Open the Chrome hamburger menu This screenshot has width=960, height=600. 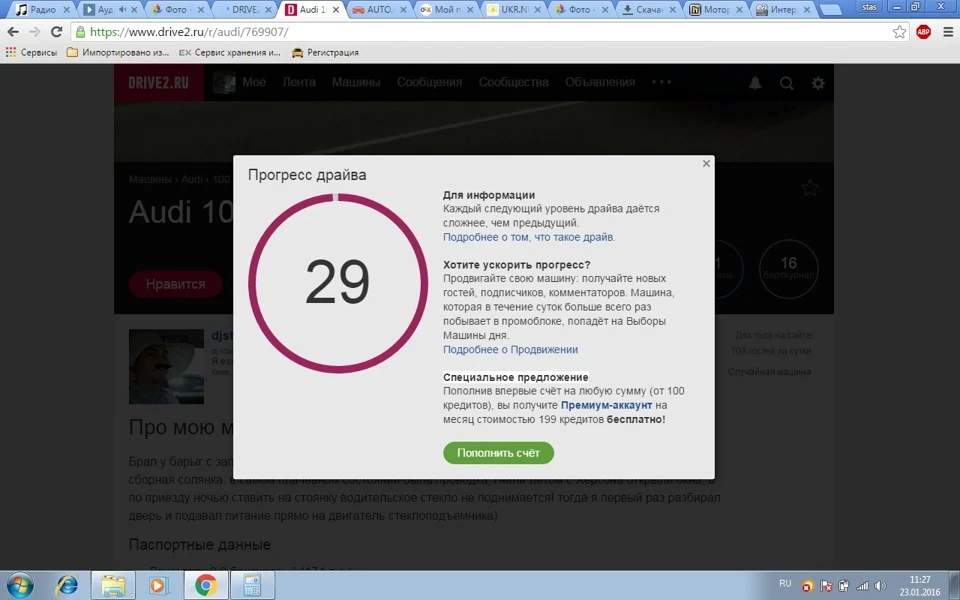pyautogui.click(x=948, y=32)
